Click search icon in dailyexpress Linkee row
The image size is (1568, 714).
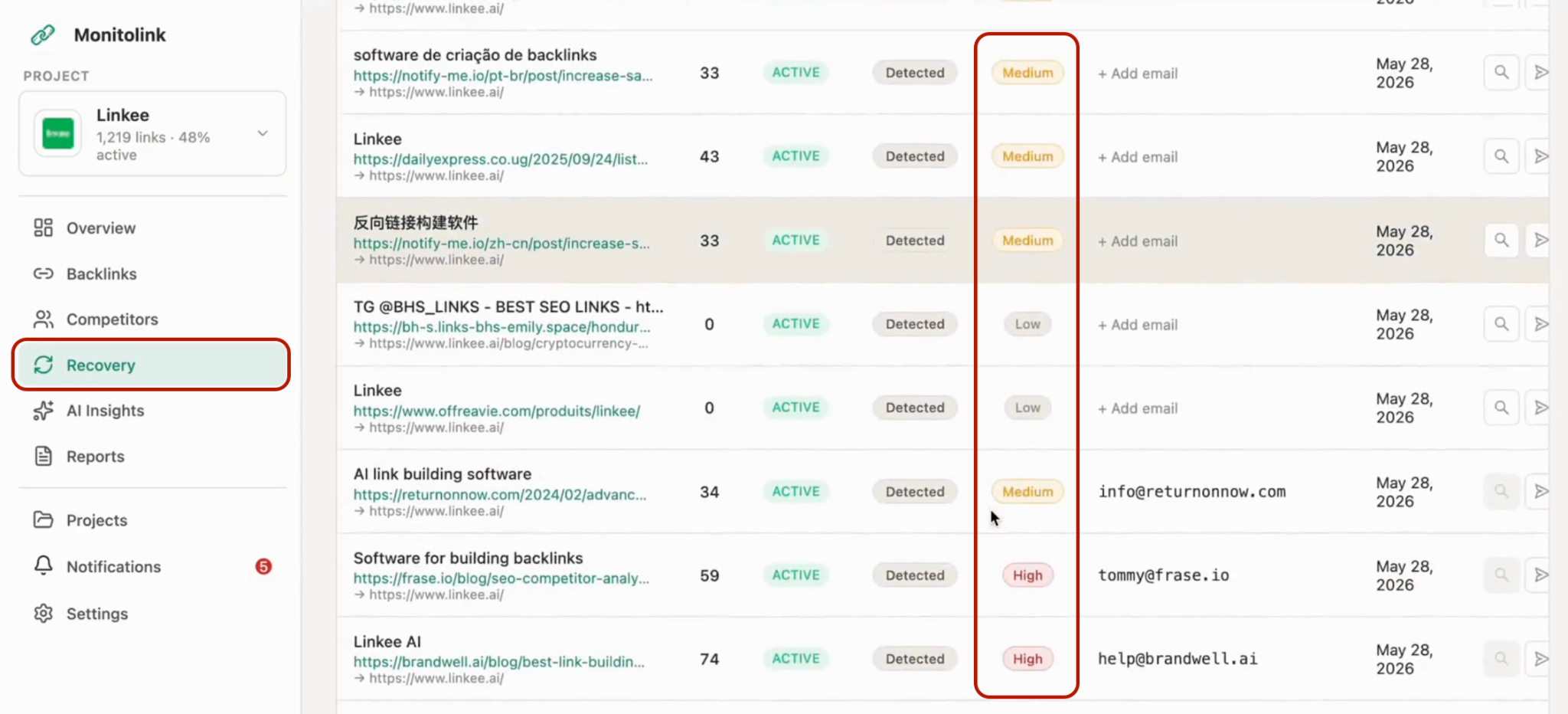pos(1501,156)
